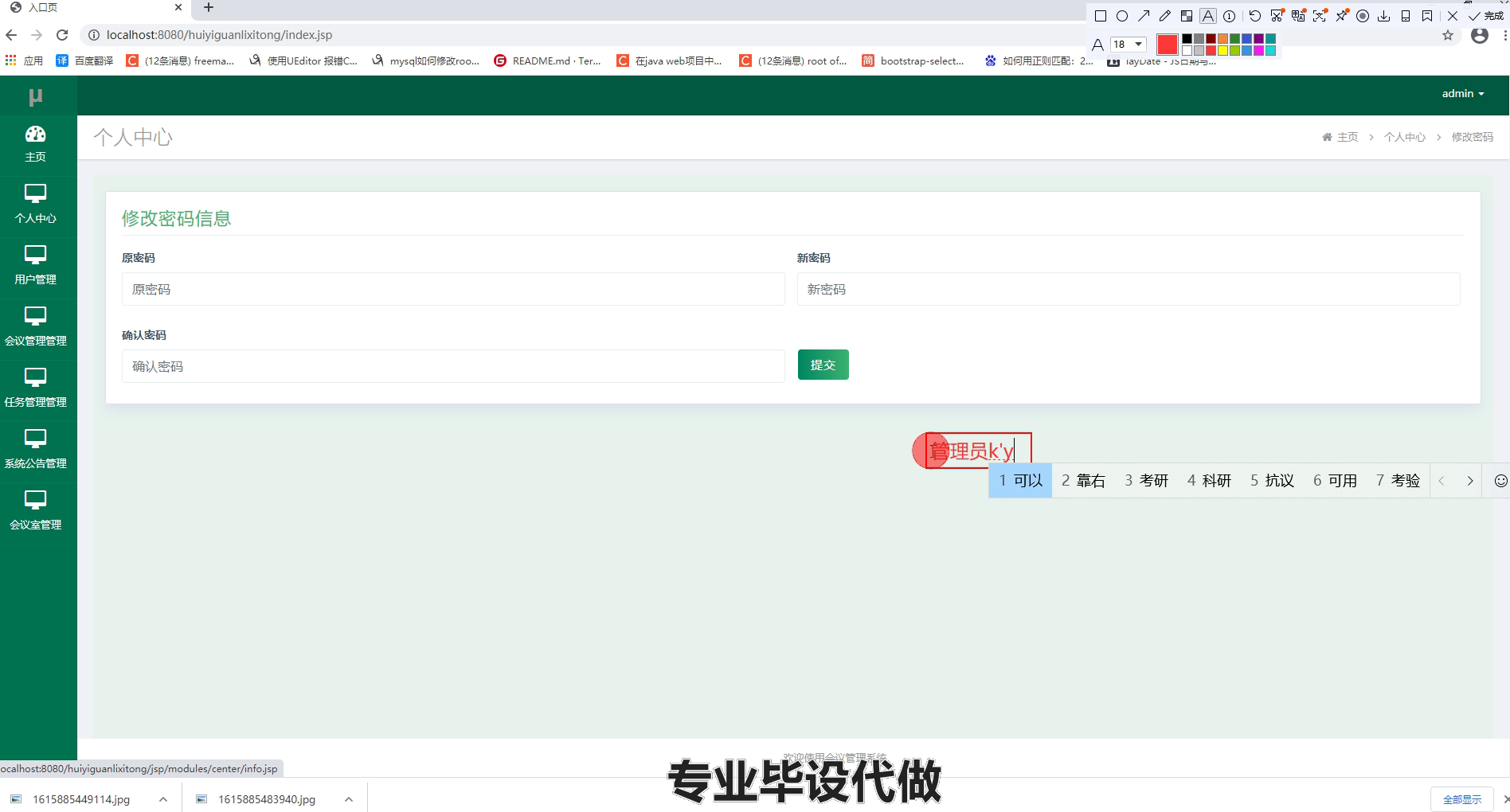Viewport: 1510px width, 812px height.
Task: Cancel the screenshot with X icon
Action: tap(1453, 16)
